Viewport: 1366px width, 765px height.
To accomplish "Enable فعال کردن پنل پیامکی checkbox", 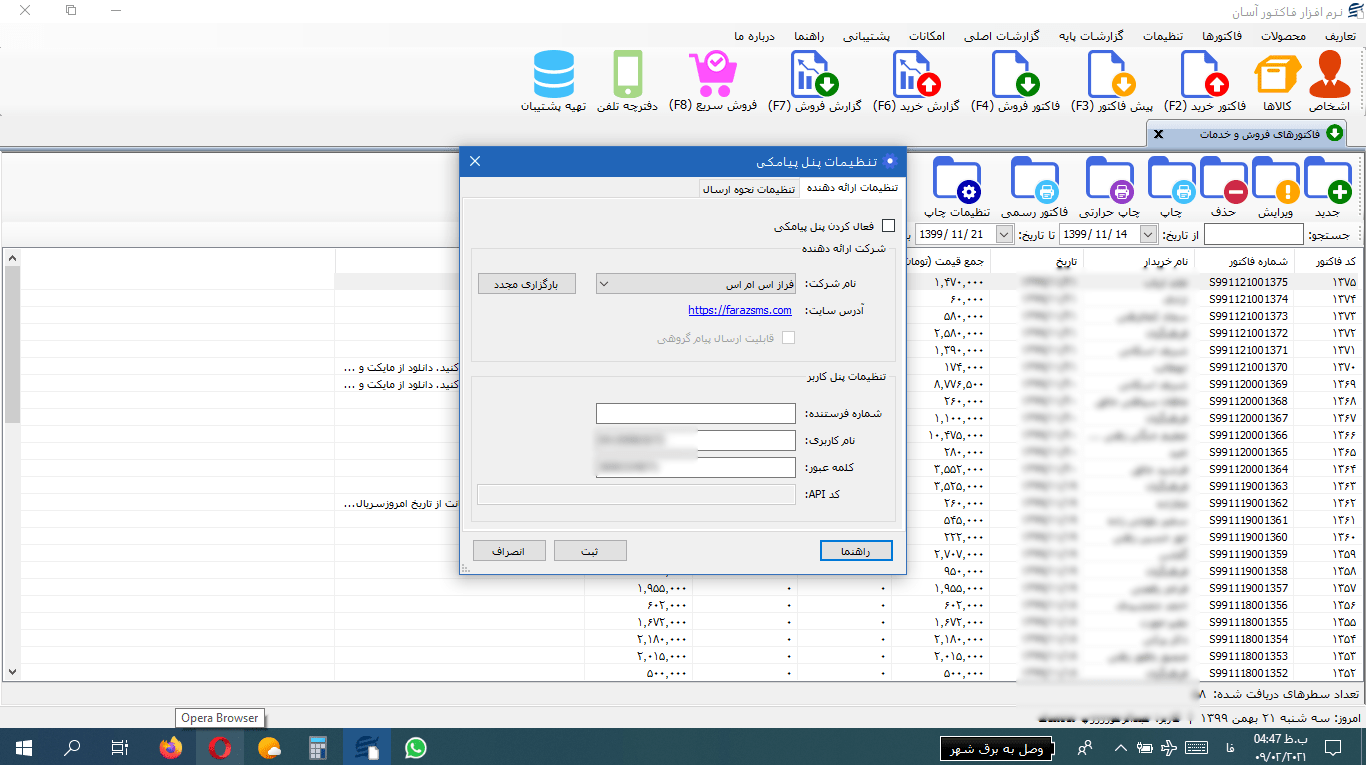I will (x=888, y=226).
